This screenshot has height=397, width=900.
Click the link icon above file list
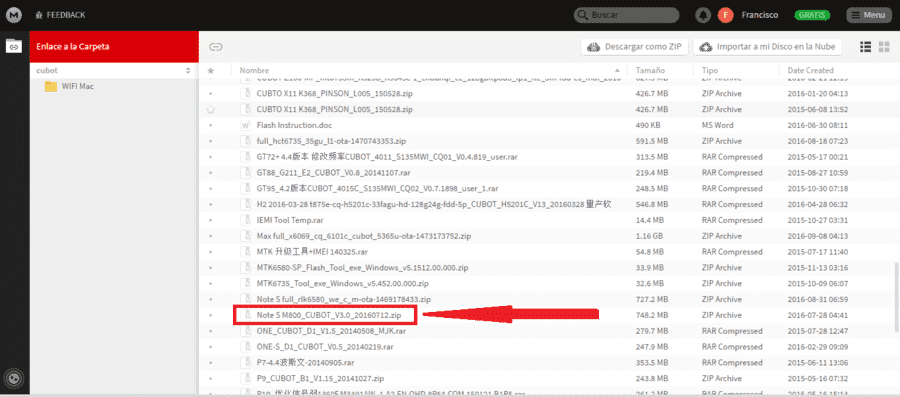216,46
